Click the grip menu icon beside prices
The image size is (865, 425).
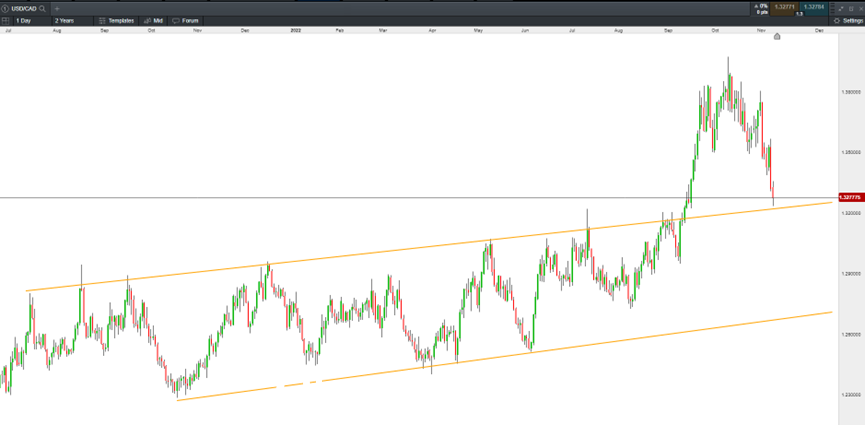832,9
